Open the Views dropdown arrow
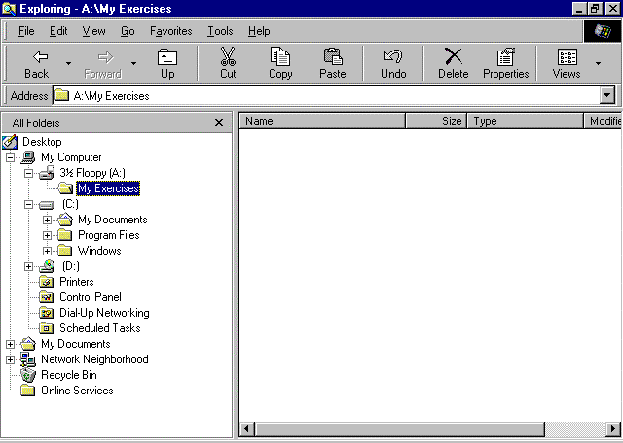623x443 pixels. [599, 63]
